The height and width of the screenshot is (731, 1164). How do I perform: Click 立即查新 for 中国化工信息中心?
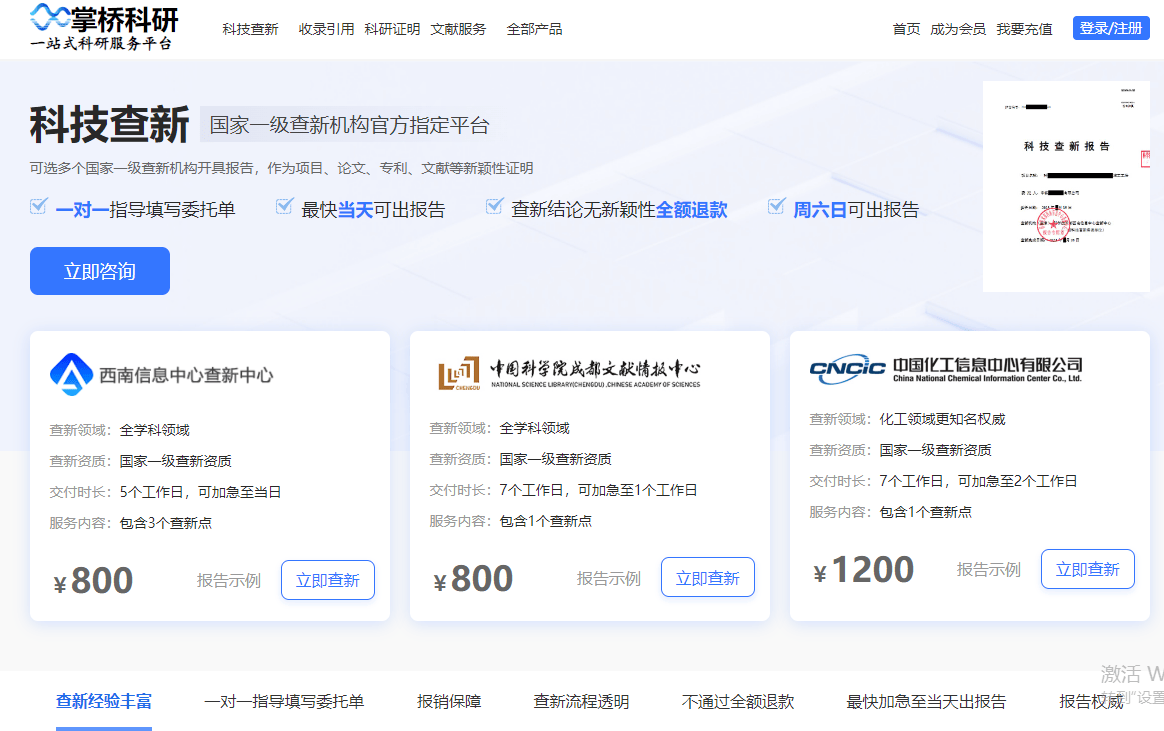point(1088,569)
